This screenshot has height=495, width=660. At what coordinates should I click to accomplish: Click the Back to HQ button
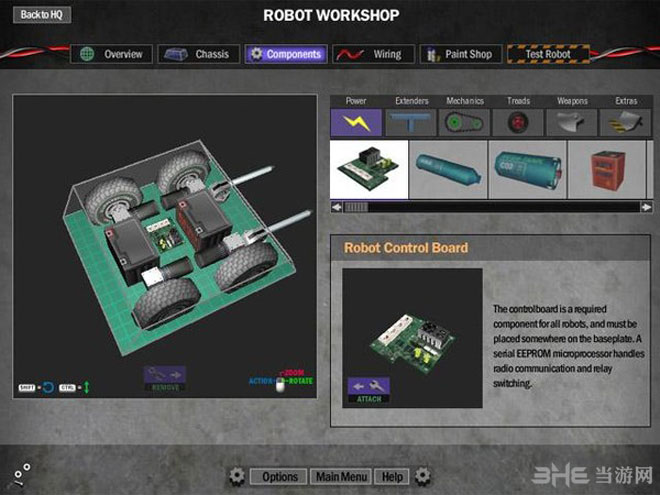(41, 15)
